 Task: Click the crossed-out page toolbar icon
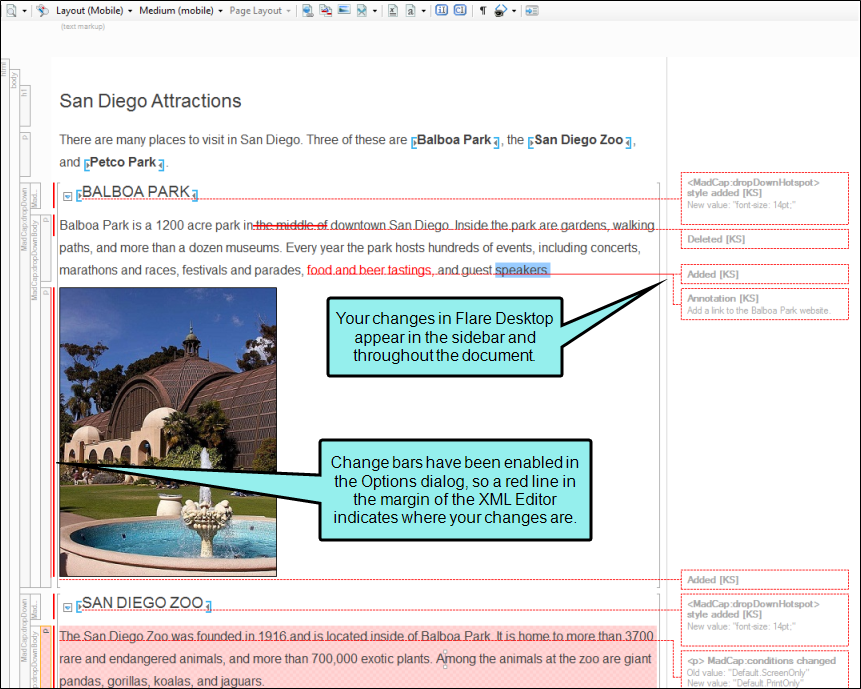[361, 10]
